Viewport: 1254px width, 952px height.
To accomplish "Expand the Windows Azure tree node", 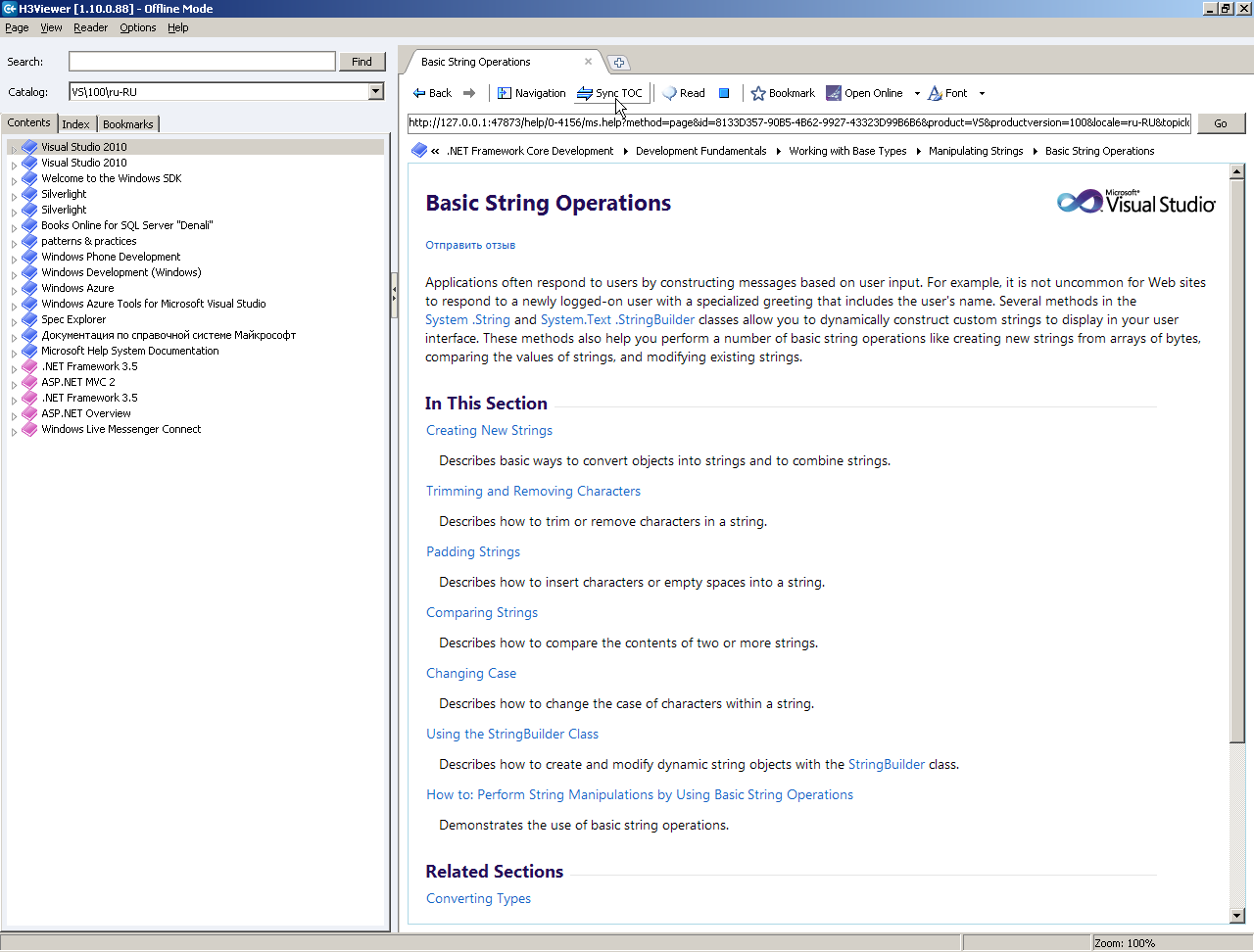I will click(x=14, y=290).
